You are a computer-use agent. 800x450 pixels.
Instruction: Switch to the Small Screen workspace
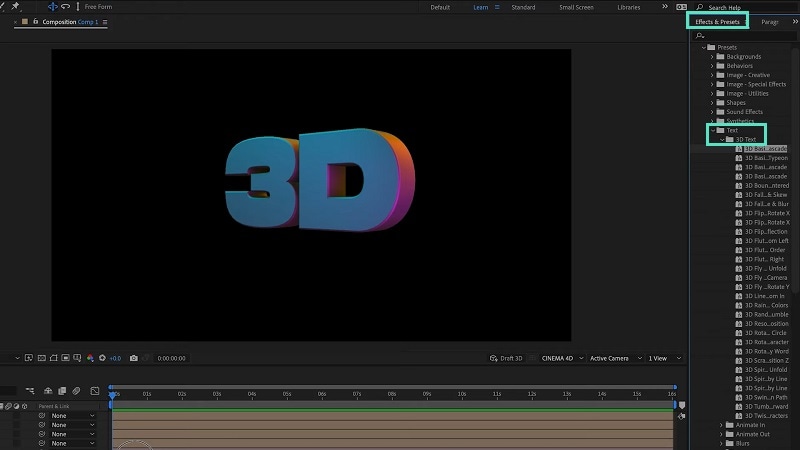(x=576, y=7)
